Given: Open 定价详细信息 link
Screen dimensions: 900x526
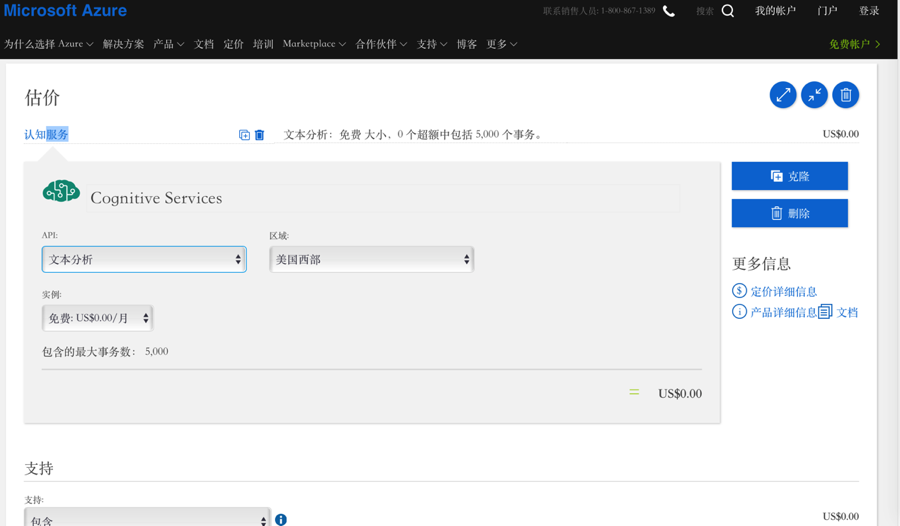Looking at the screenshot, I should click(783, 292).
